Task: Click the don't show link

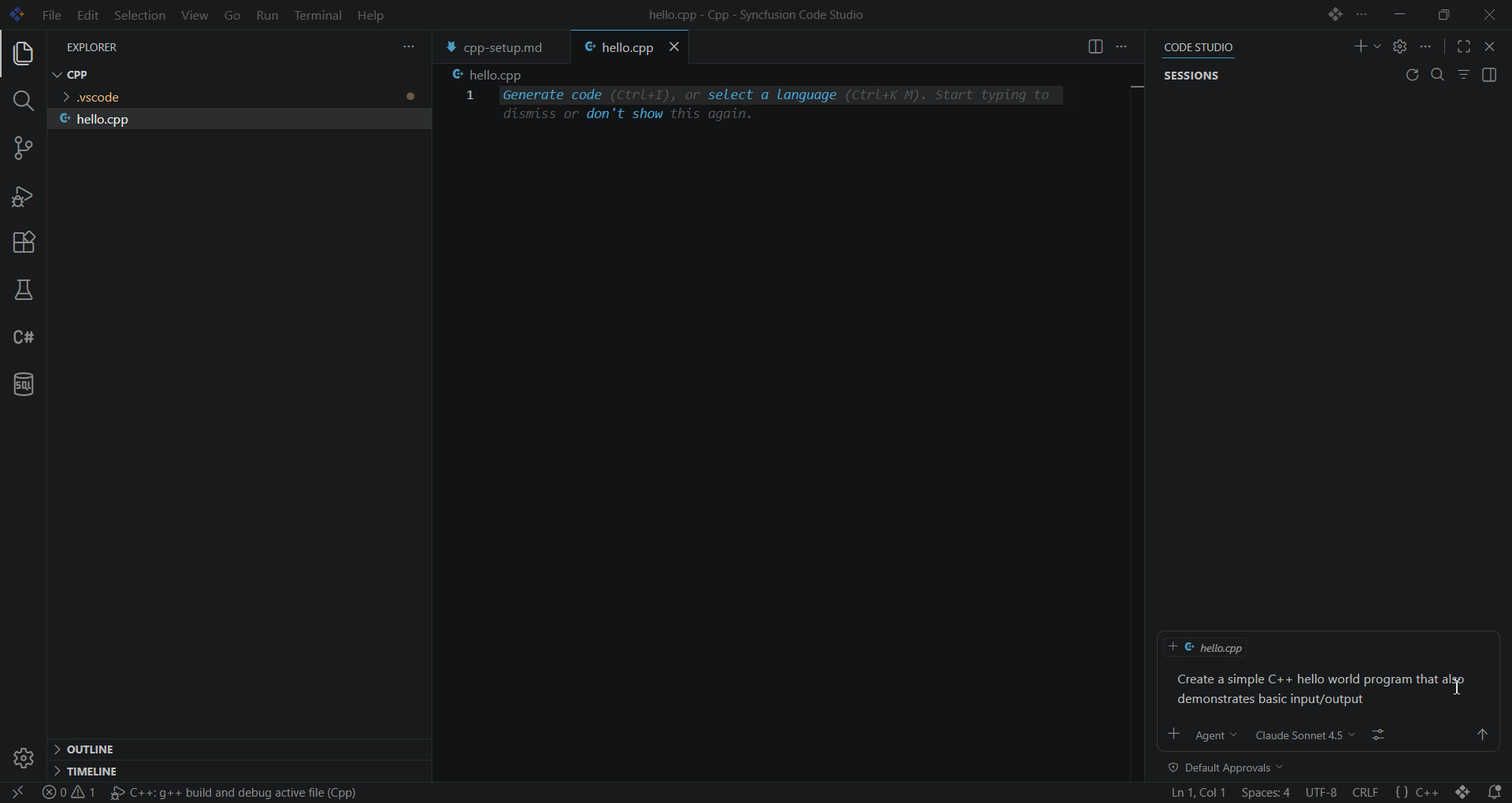Action: (624, 114)
